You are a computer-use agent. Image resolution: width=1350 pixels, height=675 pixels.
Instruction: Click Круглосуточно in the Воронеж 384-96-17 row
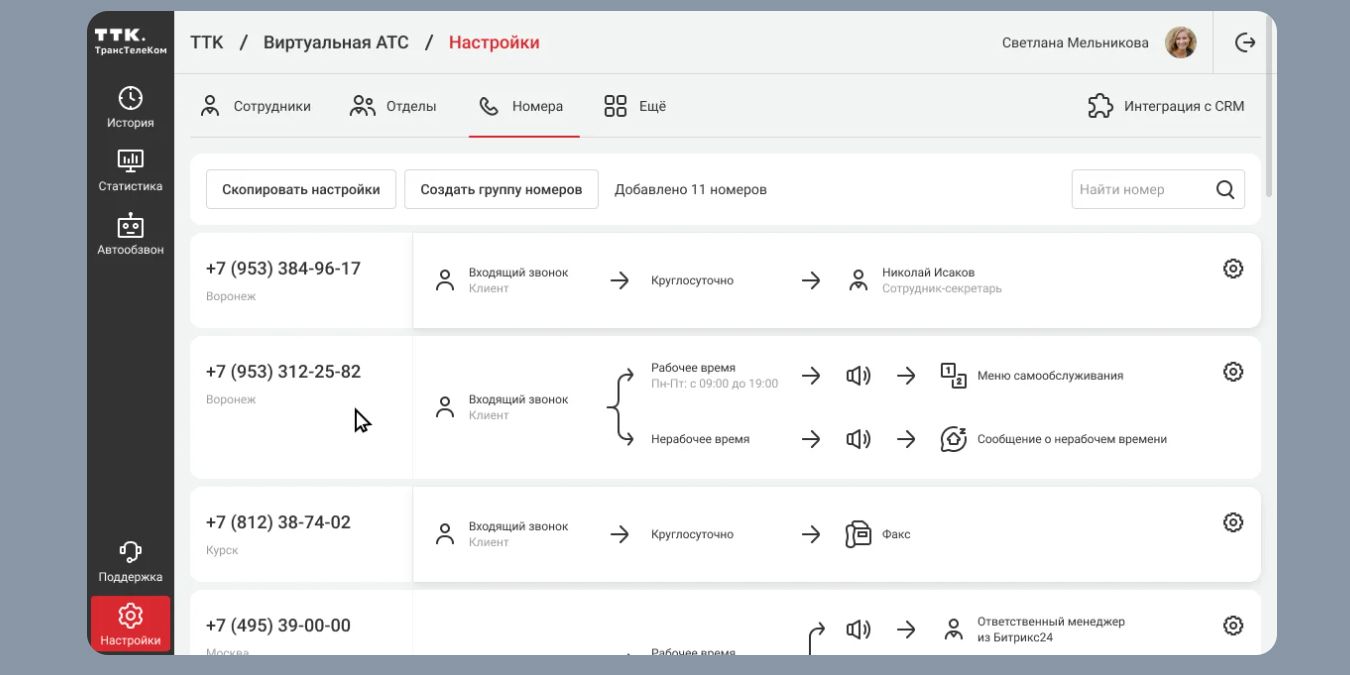[692, 281]
